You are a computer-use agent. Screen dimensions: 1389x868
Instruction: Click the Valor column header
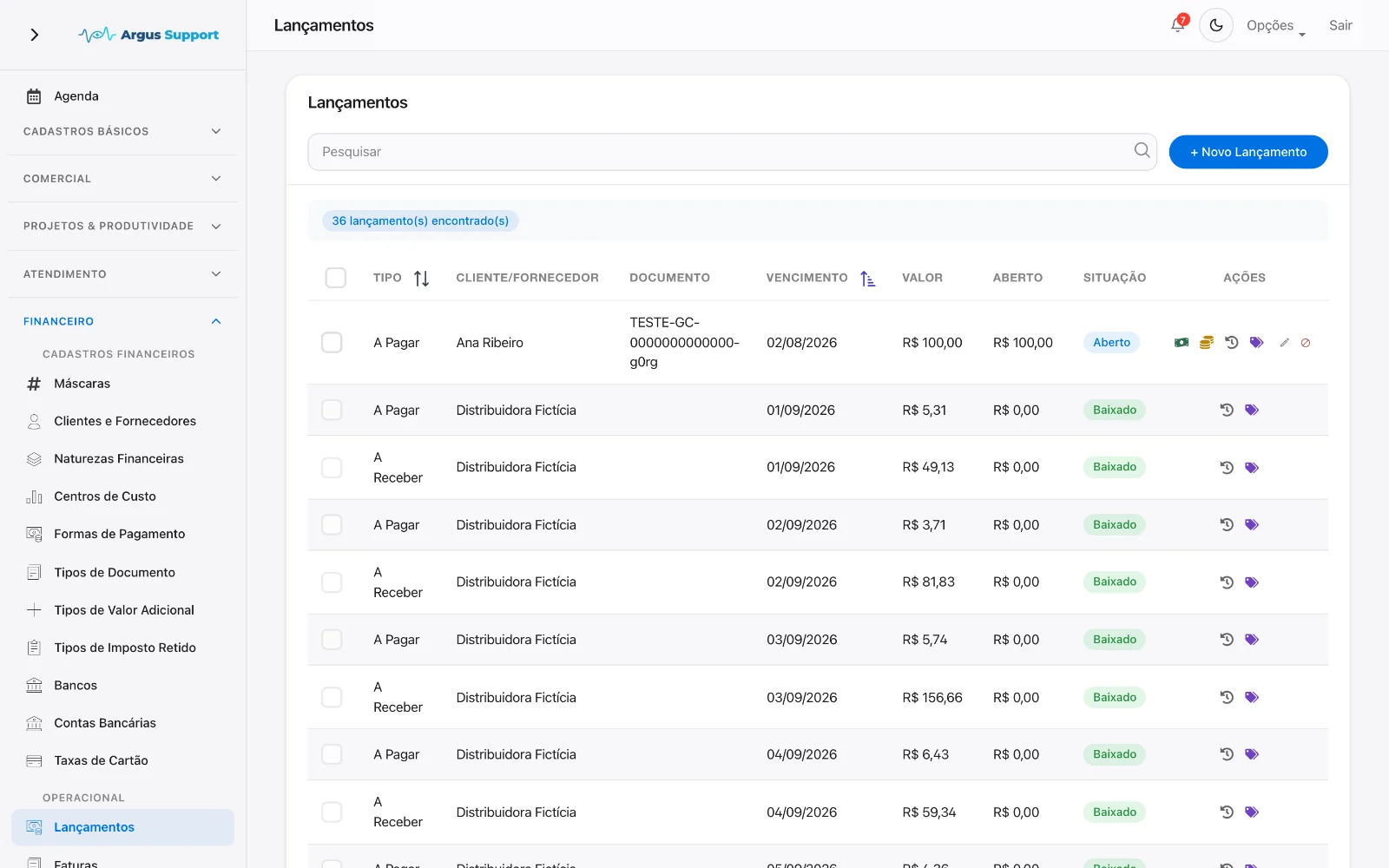(x=922, y=278)
